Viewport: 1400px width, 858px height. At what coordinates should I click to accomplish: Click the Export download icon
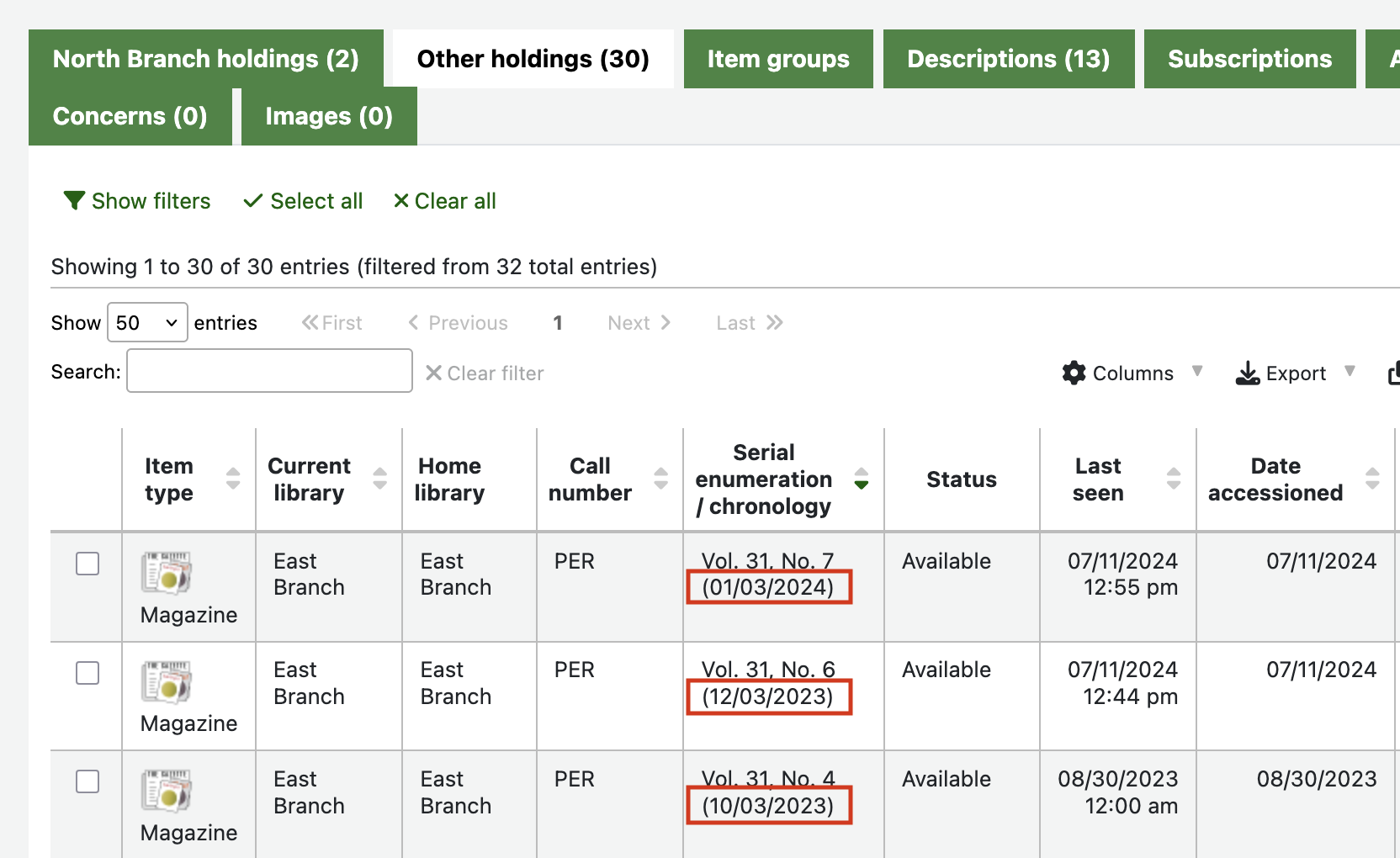(1247, 373)
